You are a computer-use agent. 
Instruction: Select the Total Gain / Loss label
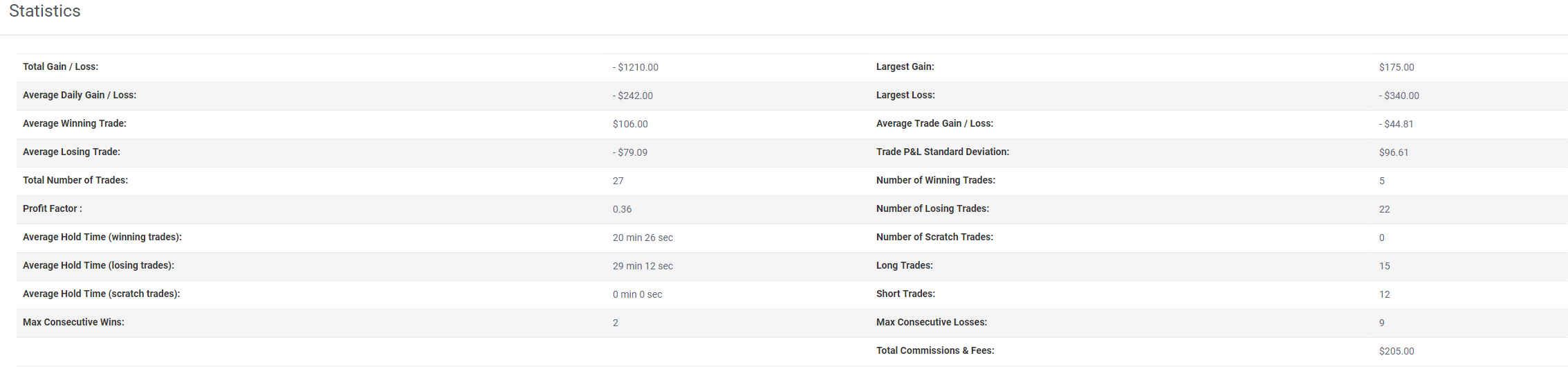point(60,66)
